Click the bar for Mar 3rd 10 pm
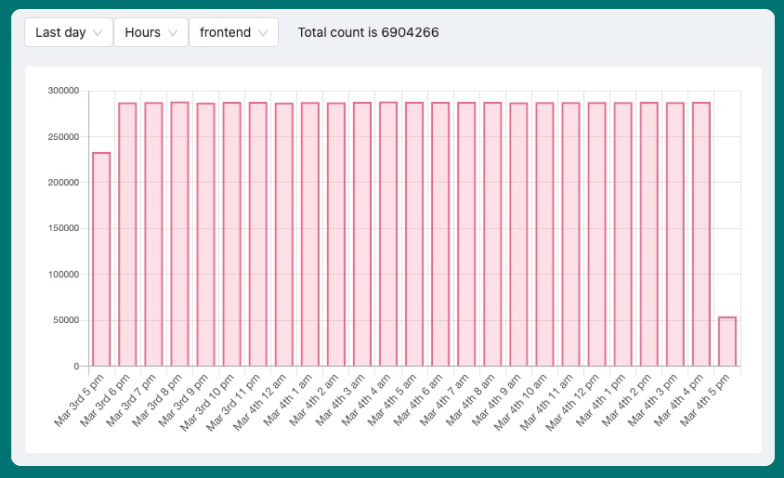Viewport: 784px width, 478px height. click(232, 234)
